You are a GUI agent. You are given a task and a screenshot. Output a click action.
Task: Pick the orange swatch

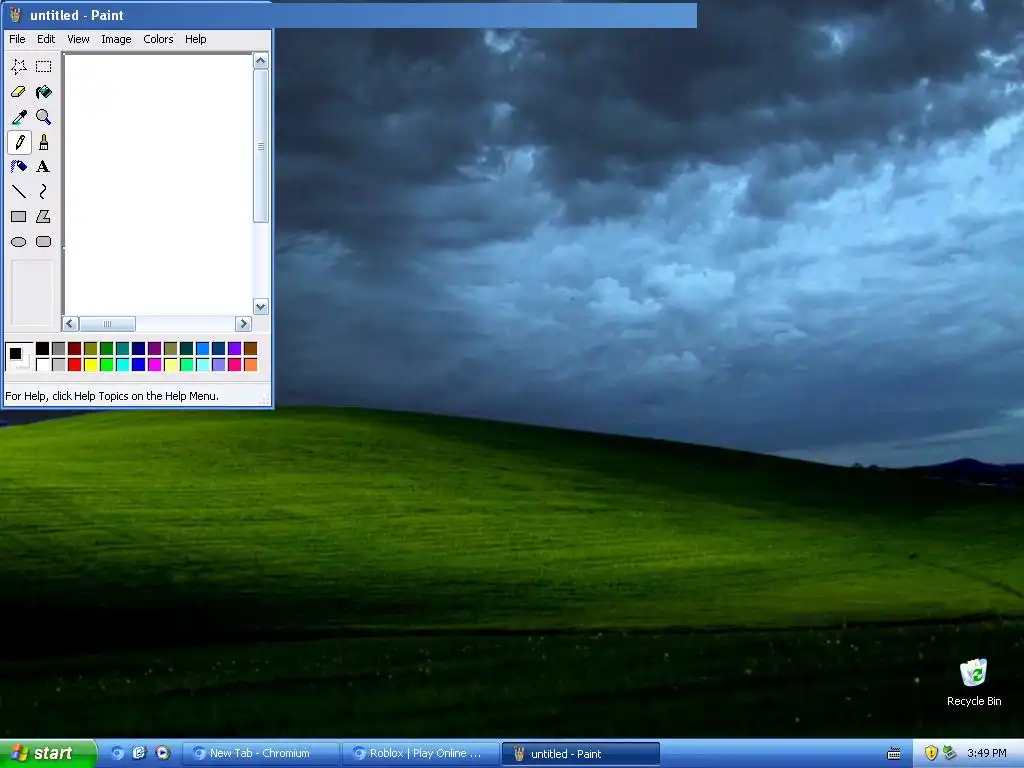point(250,364)
